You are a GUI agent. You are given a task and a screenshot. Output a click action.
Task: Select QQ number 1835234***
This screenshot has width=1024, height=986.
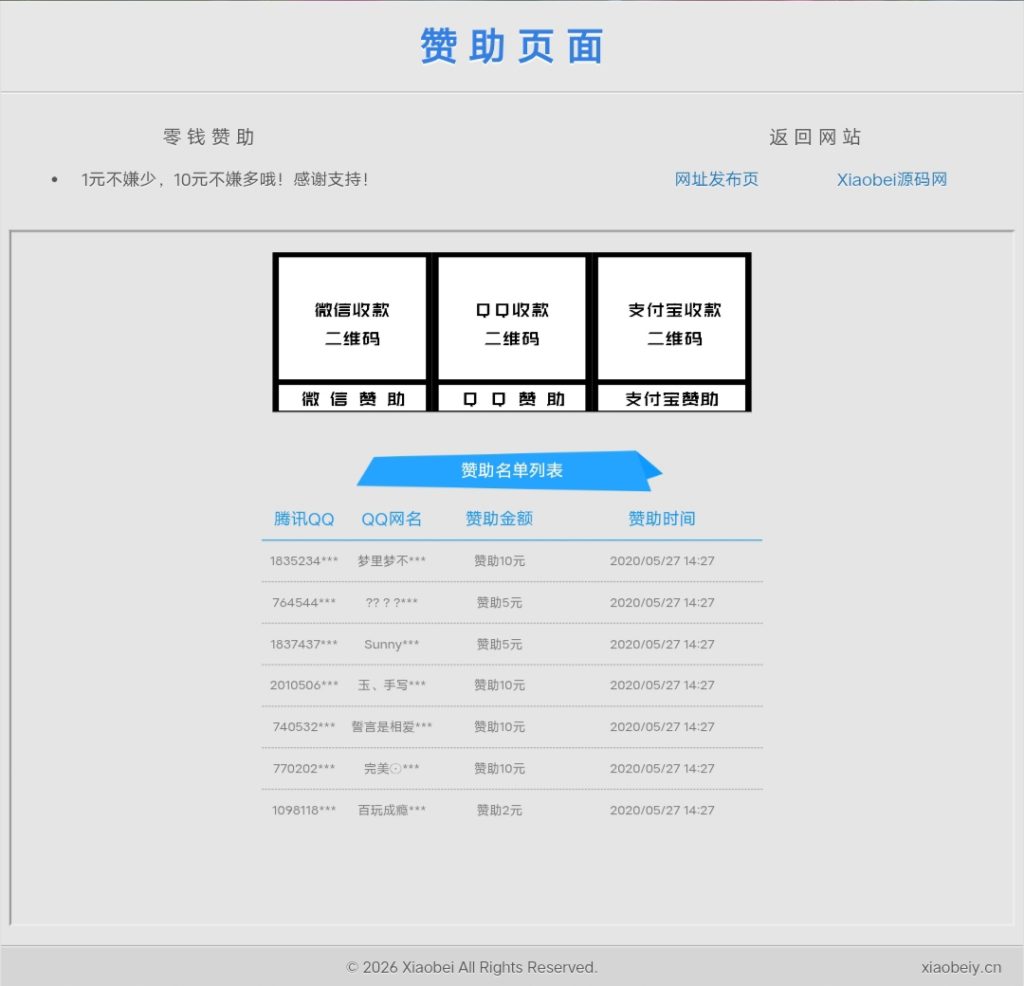tap(304, 561)
